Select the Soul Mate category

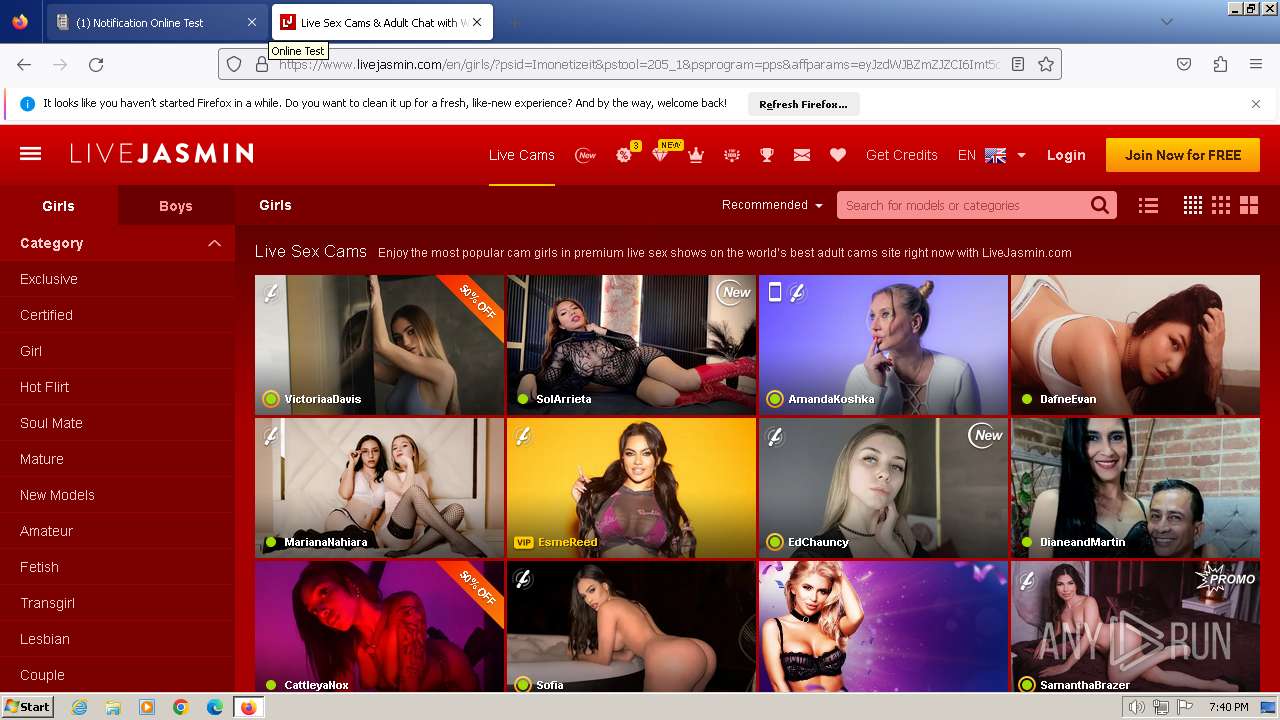click(51, 423)
